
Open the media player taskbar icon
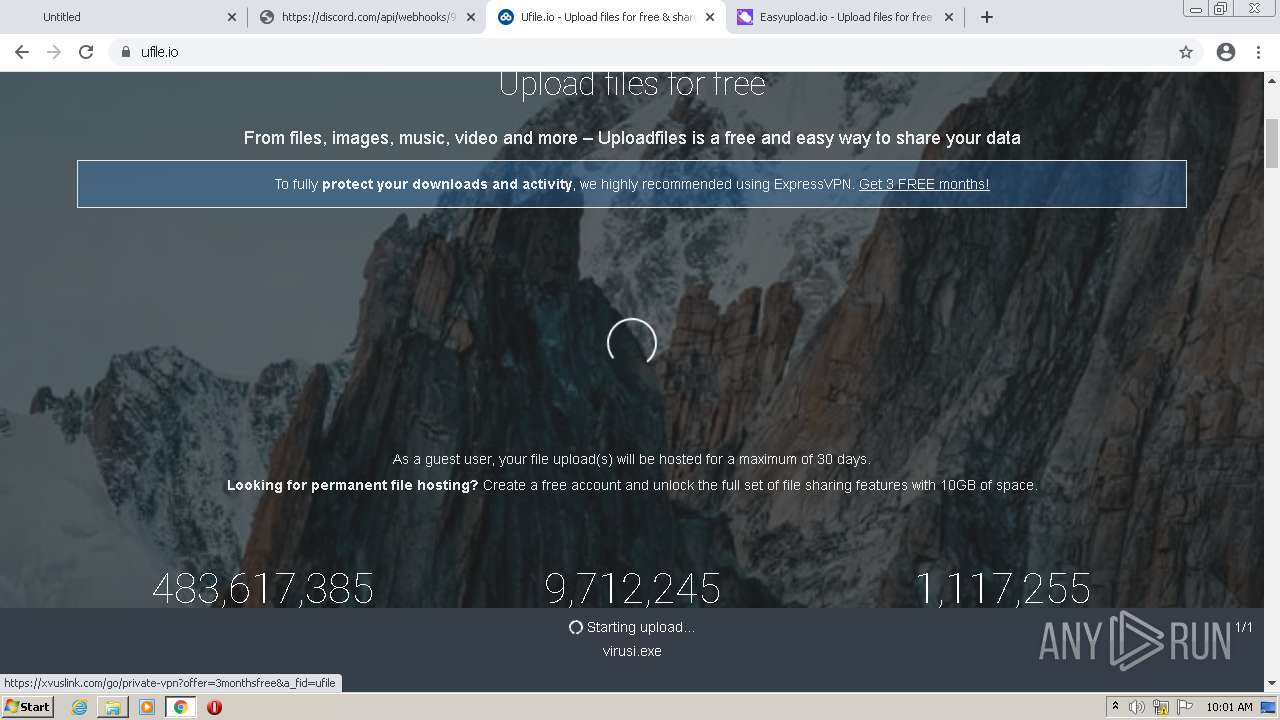click(x=147, y=707)
